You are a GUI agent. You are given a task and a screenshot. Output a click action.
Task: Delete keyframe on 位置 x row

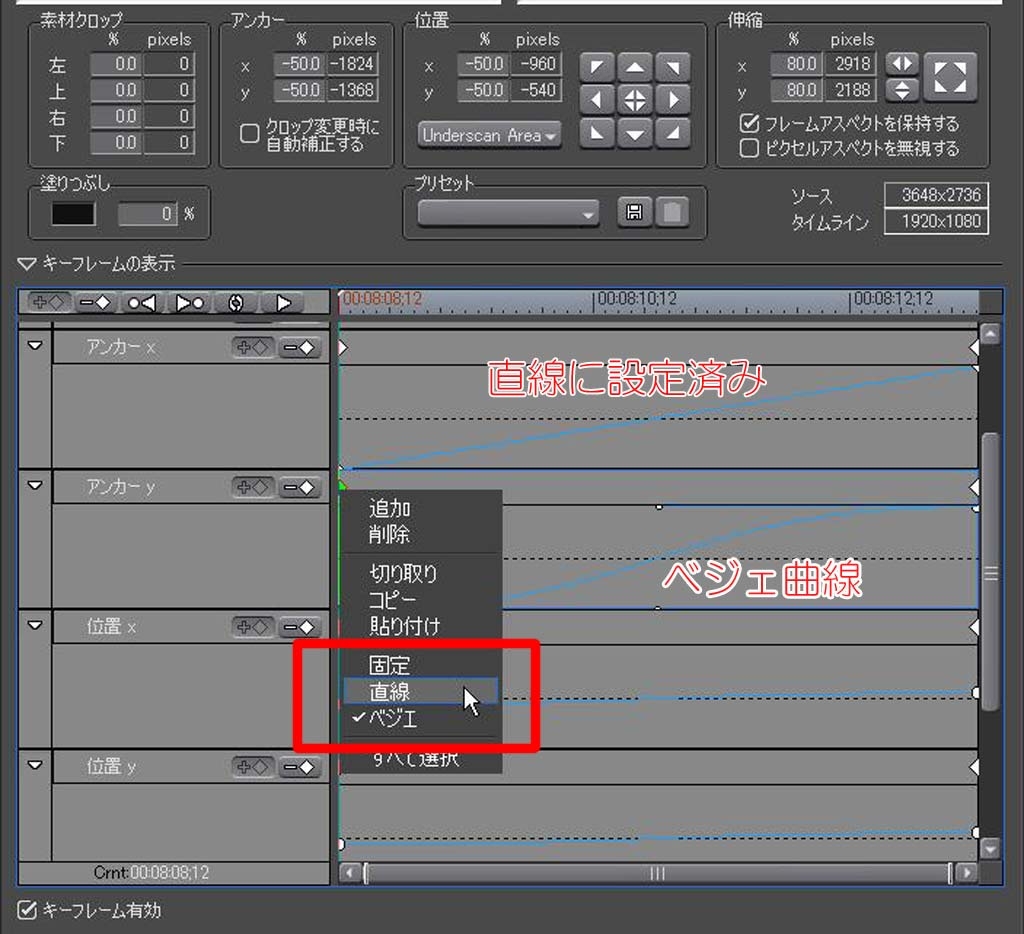coord(299,627)
